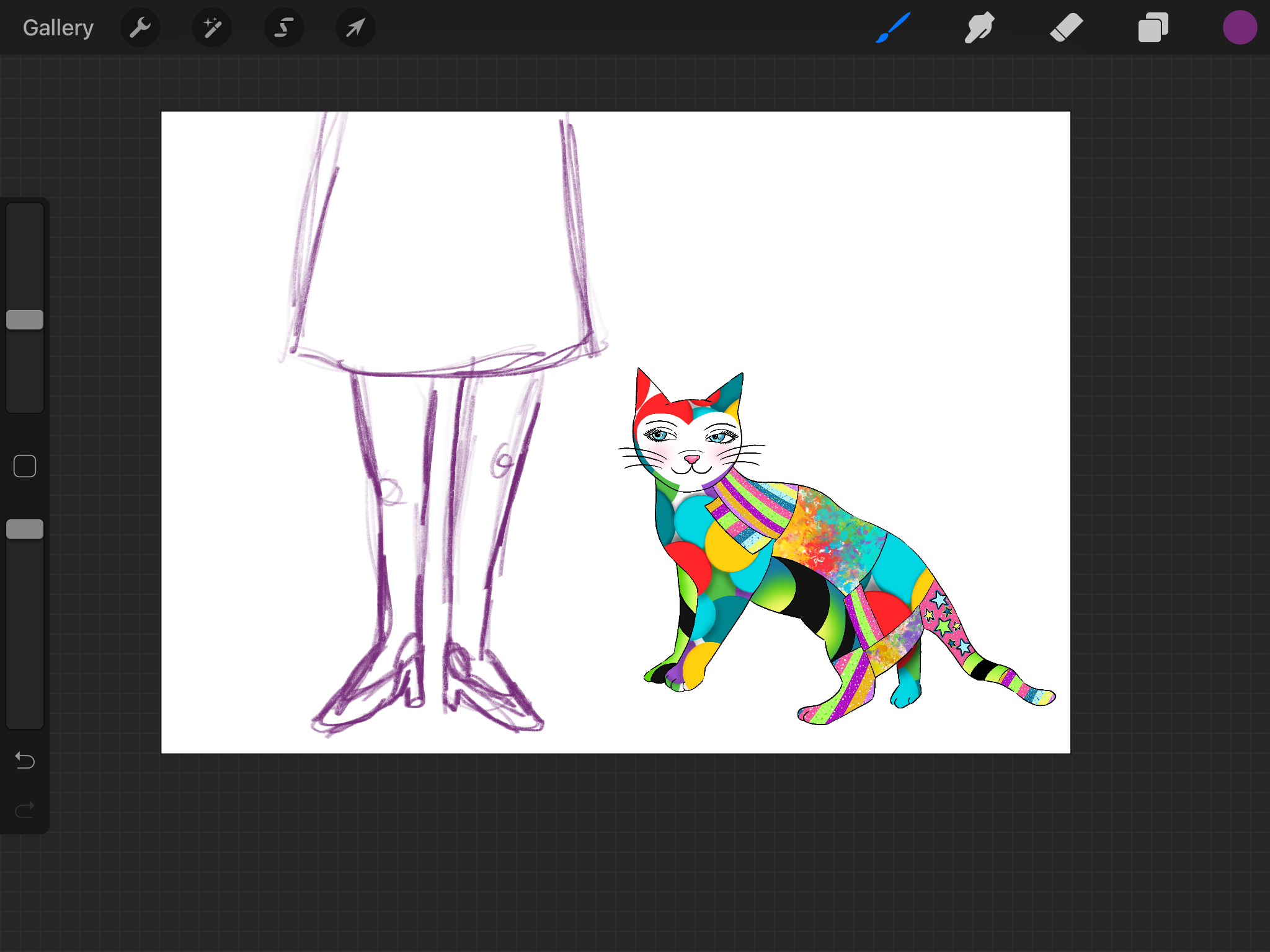The width and height of the screenshot is (1270, 952).
Task: Open the Layers panel
Action: coord(1153,27)
